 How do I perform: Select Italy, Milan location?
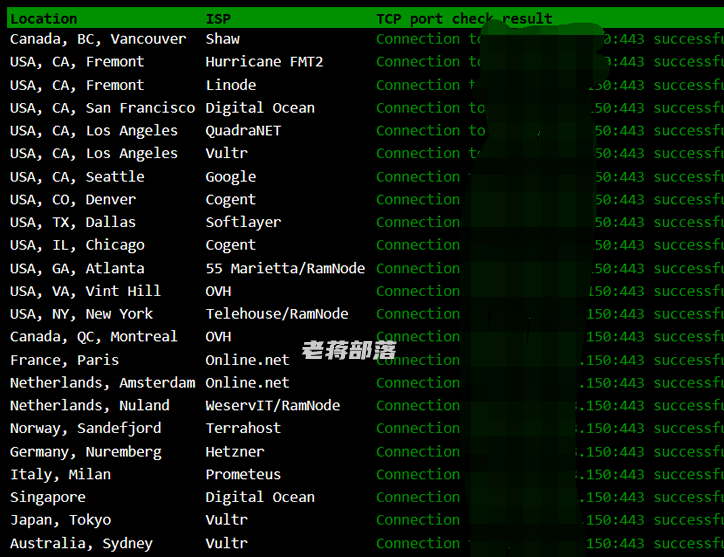point(60,475)
